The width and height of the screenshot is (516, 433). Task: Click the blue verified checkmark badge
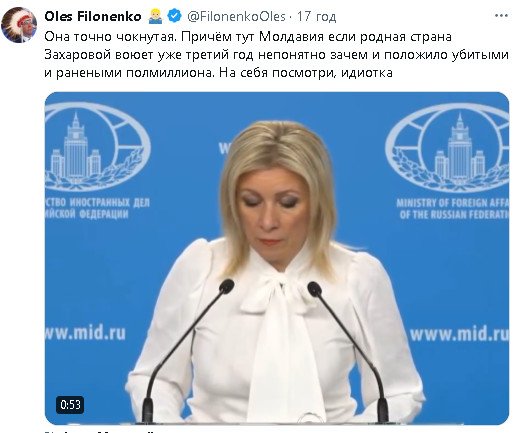click(174, 16)
